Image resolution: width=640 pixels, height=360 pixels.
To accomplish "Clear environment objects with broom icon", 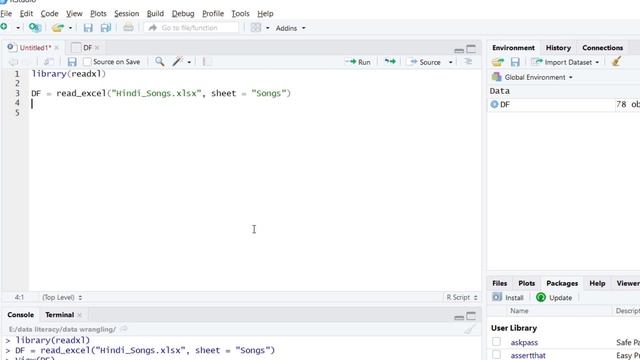I will (616, 62).
